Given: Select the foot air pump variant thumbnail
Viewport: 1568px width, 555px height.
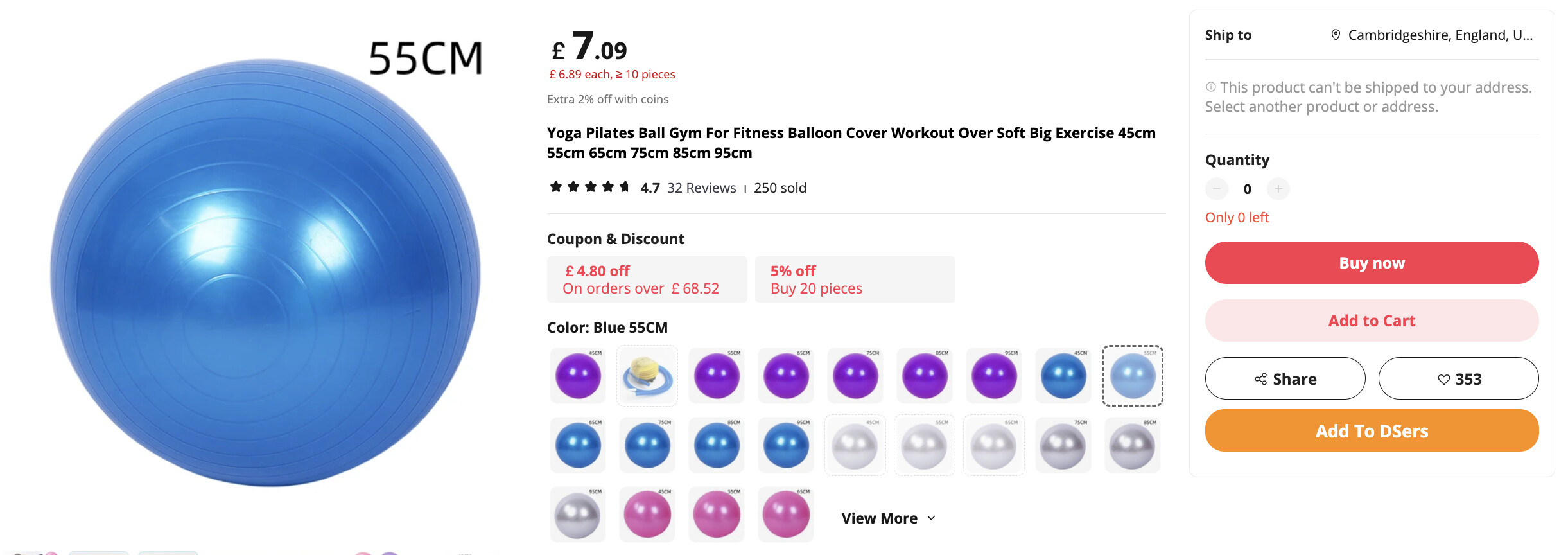Looking at the screenshot, I should point(647,376).
